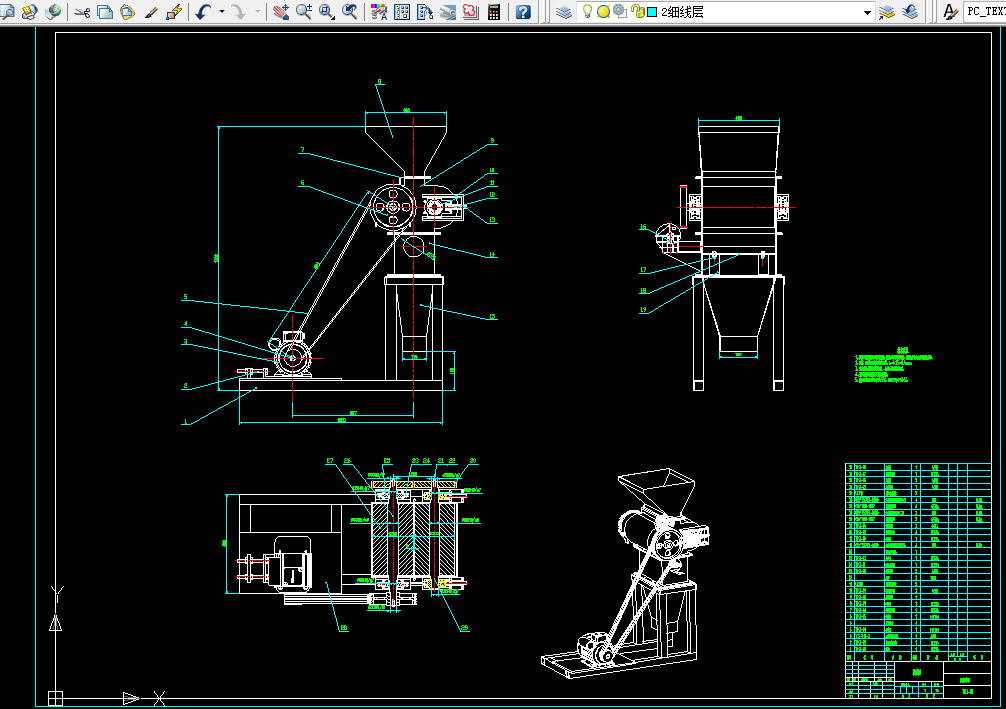Activate the Pan hand tool
Screen dimensions: 1006x709
[280, 12]
